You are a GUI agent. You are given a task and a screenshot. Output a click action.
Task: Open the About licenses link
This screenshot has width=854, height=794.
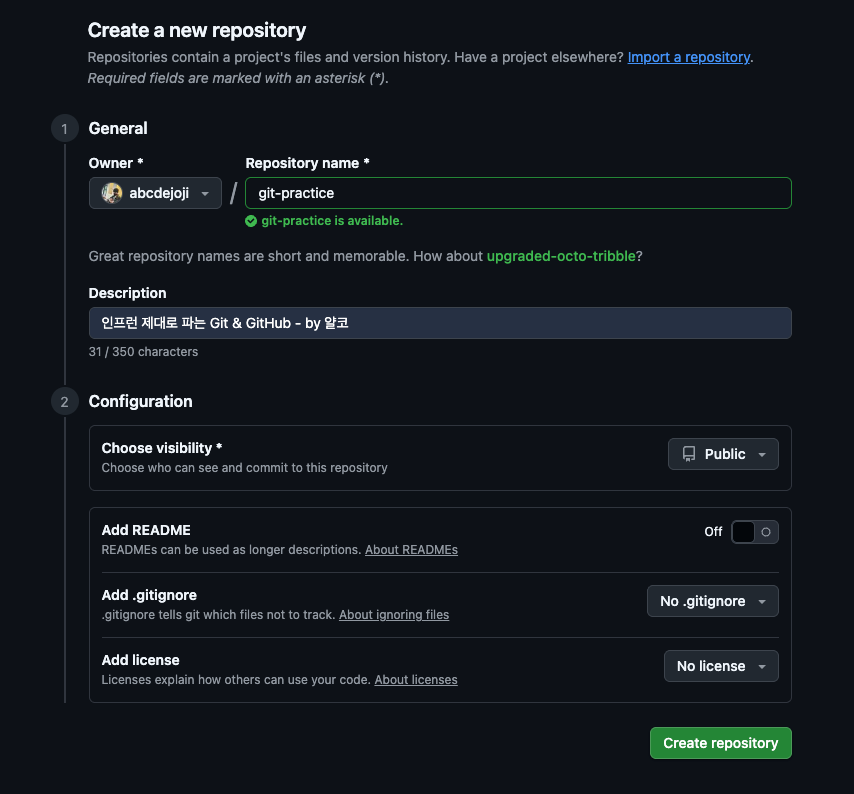pos(416,680)
